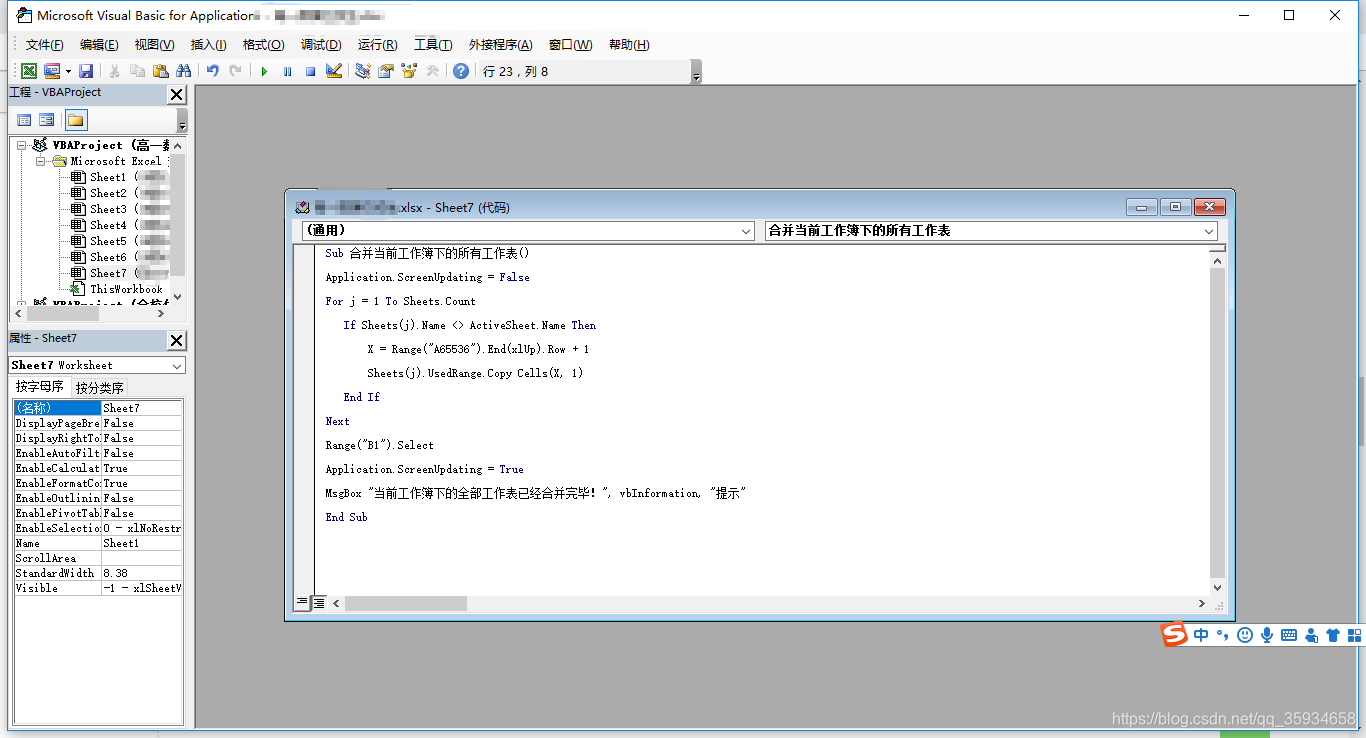Open the Object Browser icon

pyautogui.click(x=408, y=71)
